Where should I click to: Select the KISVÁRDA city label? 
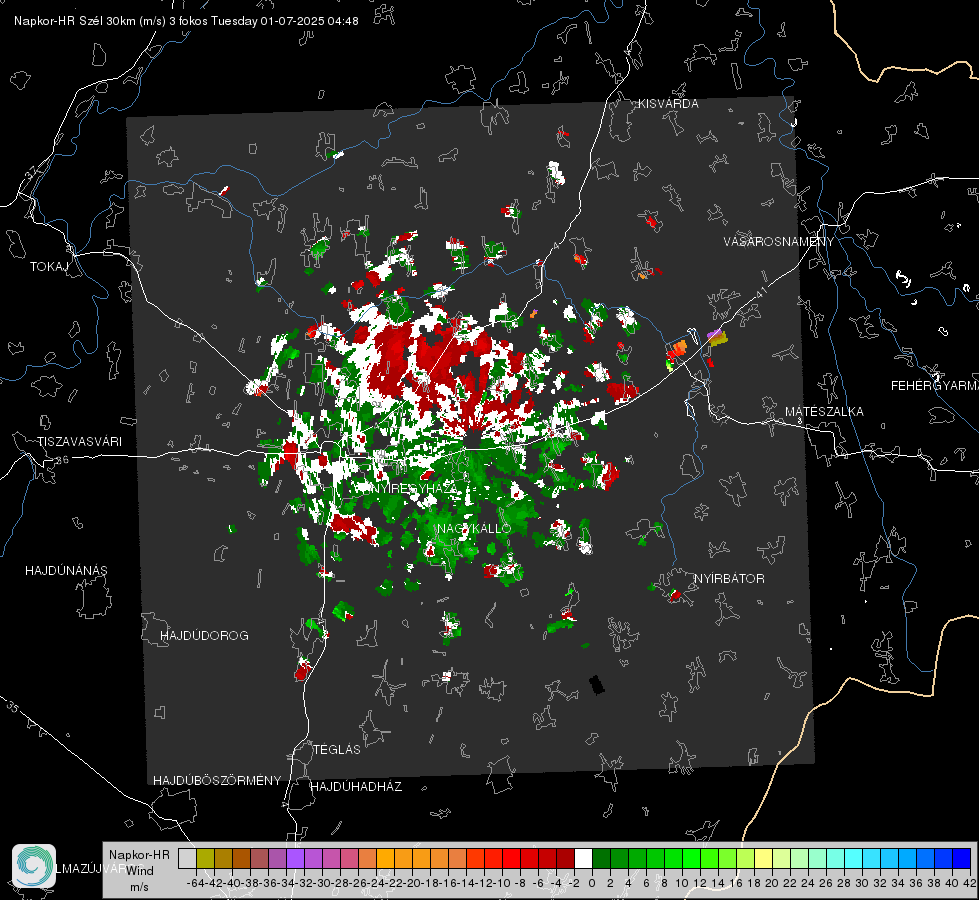(668, 104)
